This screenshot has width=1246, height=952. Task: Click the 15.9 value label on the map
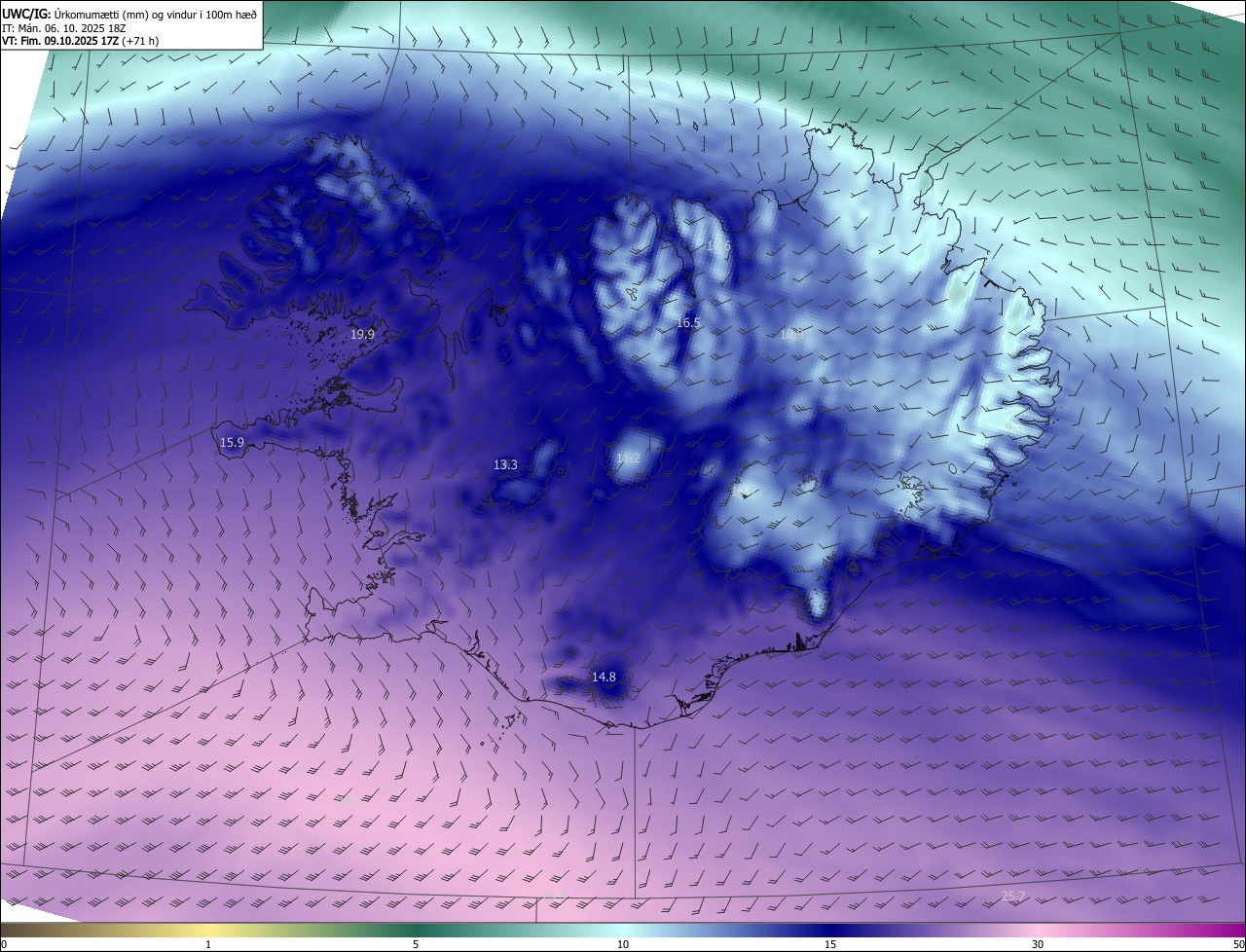click(x=232, y=443)
